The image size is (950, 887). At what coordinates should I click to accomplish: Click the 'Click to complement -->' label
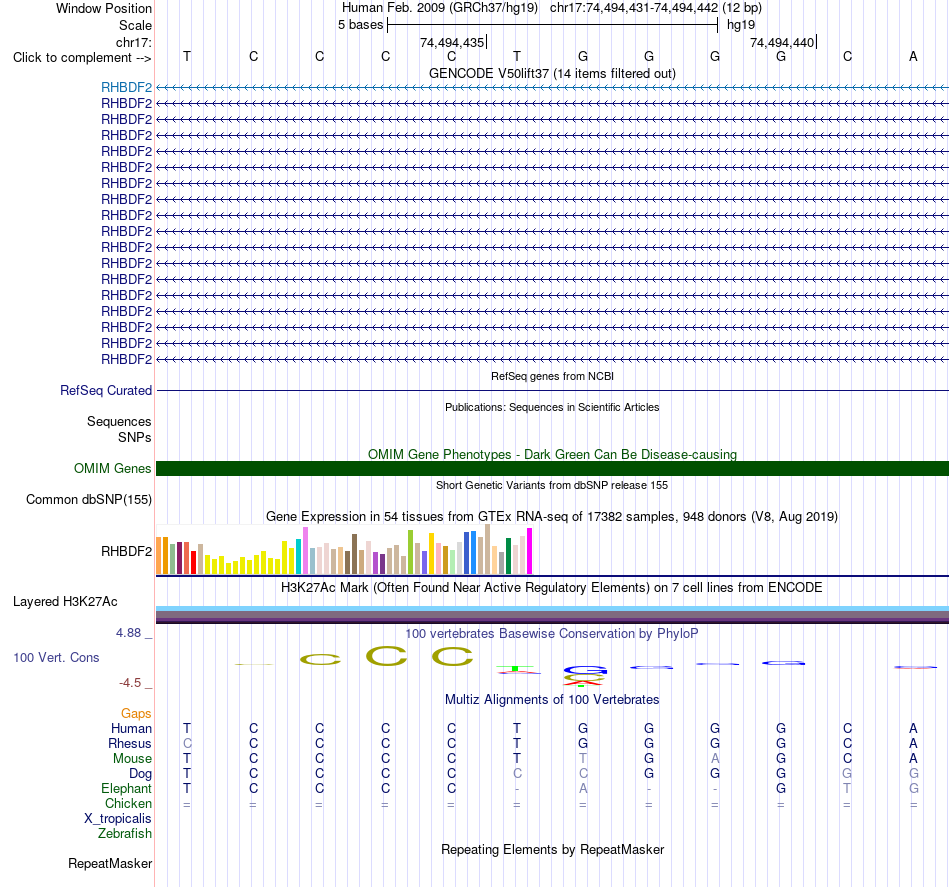[82, 58]
